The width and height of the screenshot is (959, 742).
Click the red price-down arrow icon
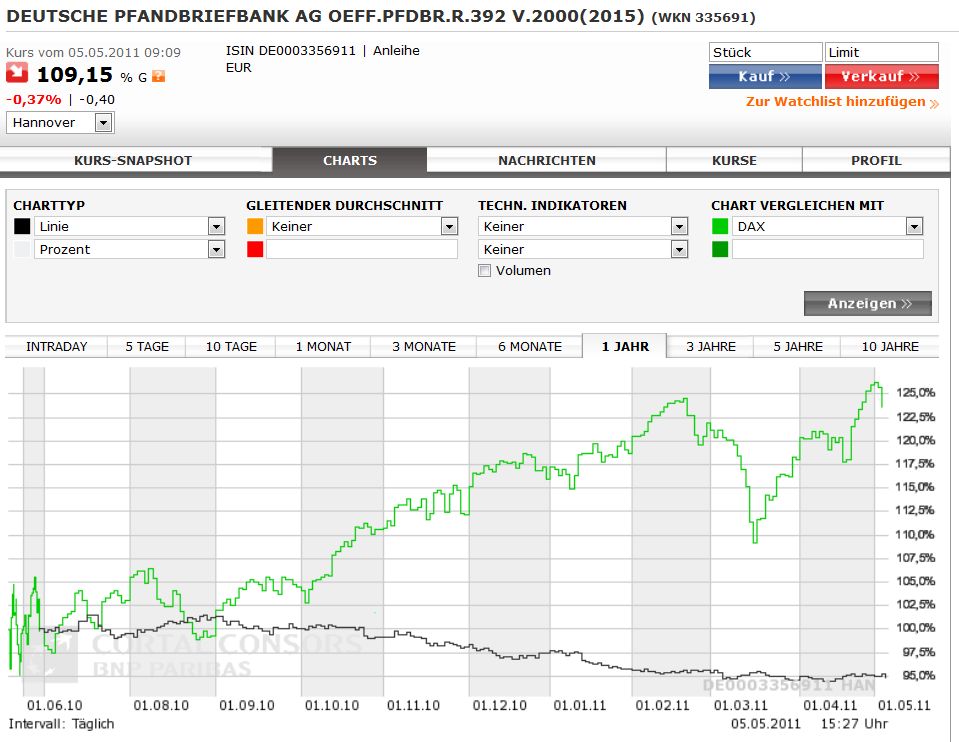click(x=17, y=73)
